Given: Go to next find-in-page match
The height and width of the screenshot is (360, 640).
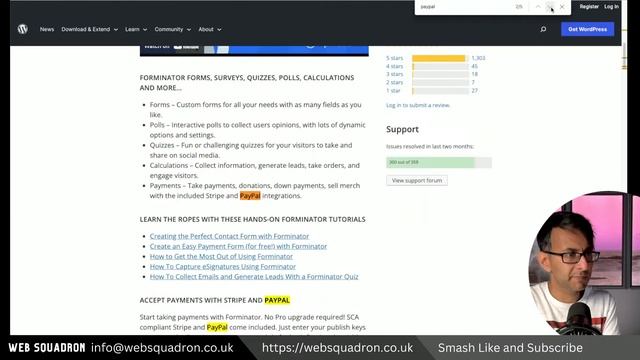Looking at the screenshot, I should coord(550,7).
